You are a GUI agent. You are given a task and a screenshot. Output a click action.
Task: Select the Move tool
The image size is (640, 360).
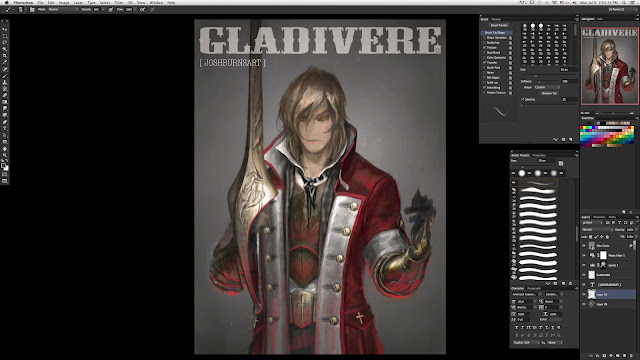4,29
